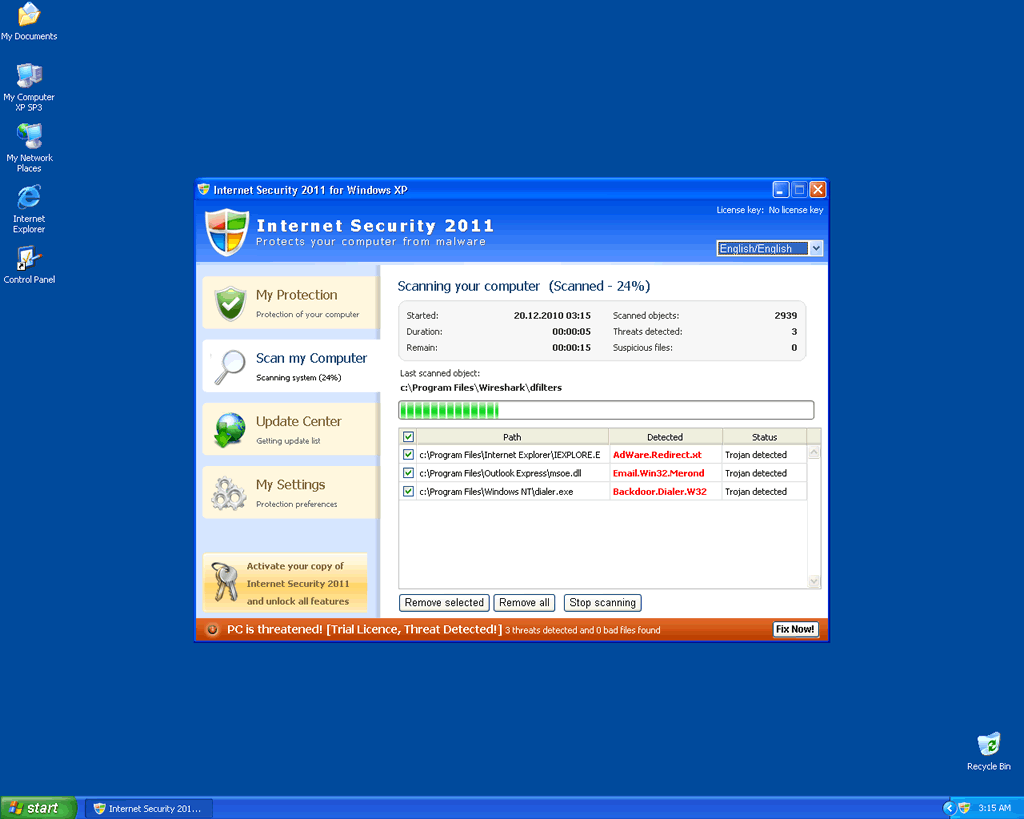Uncheck the msoe.dll threat entry

[x=407, y=472]
